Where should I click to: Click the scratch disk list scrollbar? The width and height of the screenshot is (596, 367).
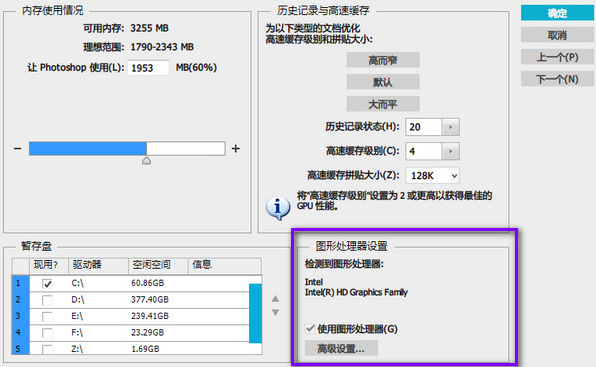[255, 313]
